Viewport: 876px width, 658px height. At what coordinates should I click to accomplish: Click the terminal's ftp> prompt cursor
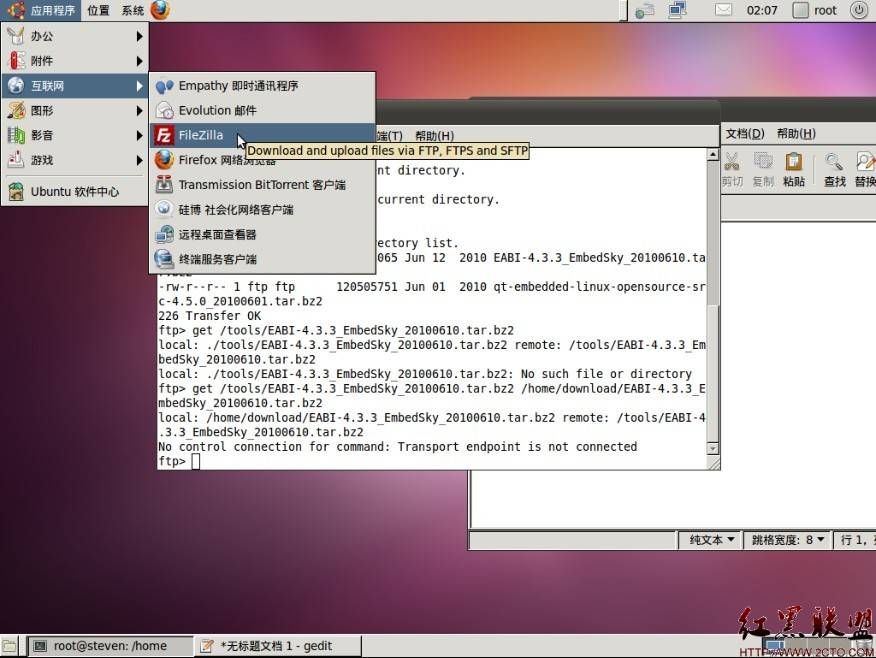(x=196, y=461)
